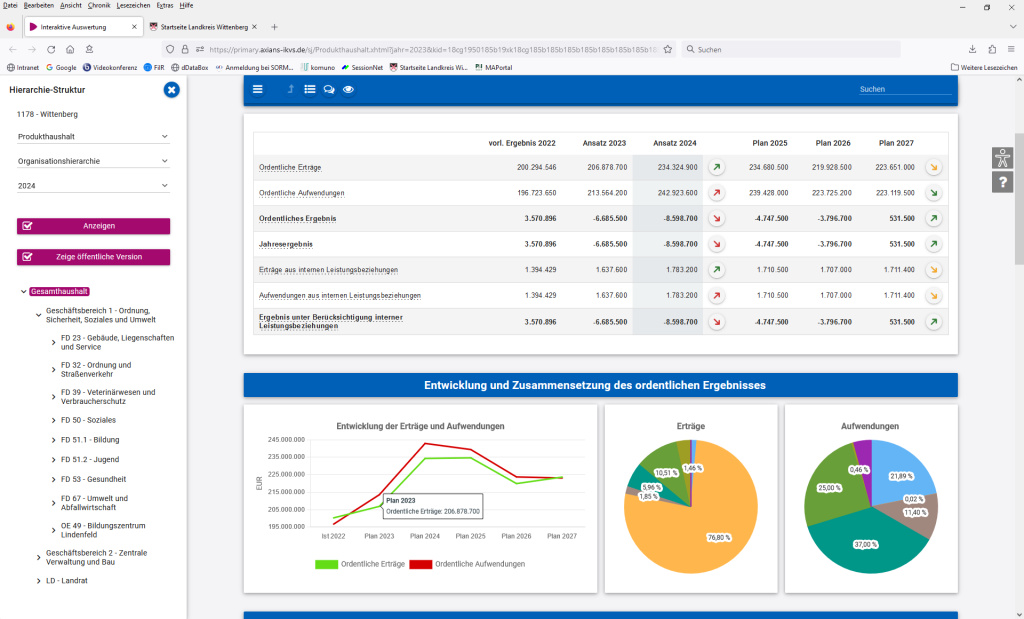Image resolution: width=1024 pixels, height=619 pixels.
Task: Expand the FD 50 - Soziales tree node
Action: [53, 420]
